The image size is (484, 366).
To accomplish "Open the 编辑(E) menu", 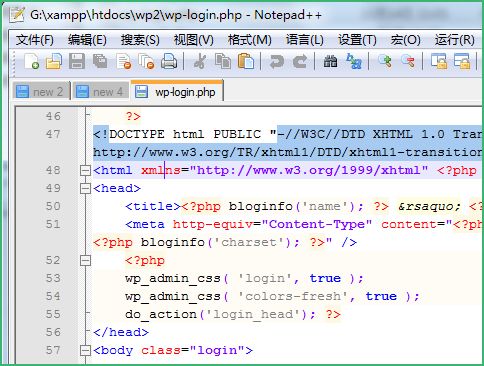I will pyautogui.click(x=87, y=40).
